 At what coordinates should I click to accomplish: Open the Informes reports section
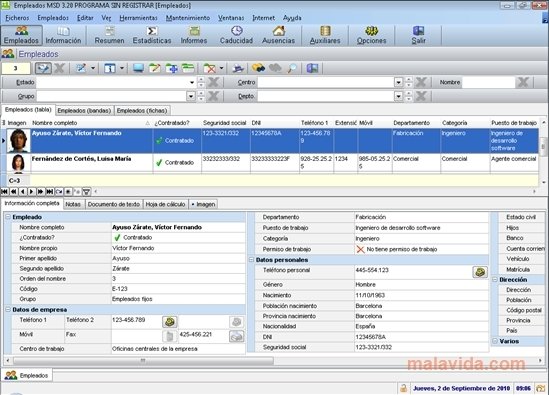pyautogui.click(x=194, y=35)
